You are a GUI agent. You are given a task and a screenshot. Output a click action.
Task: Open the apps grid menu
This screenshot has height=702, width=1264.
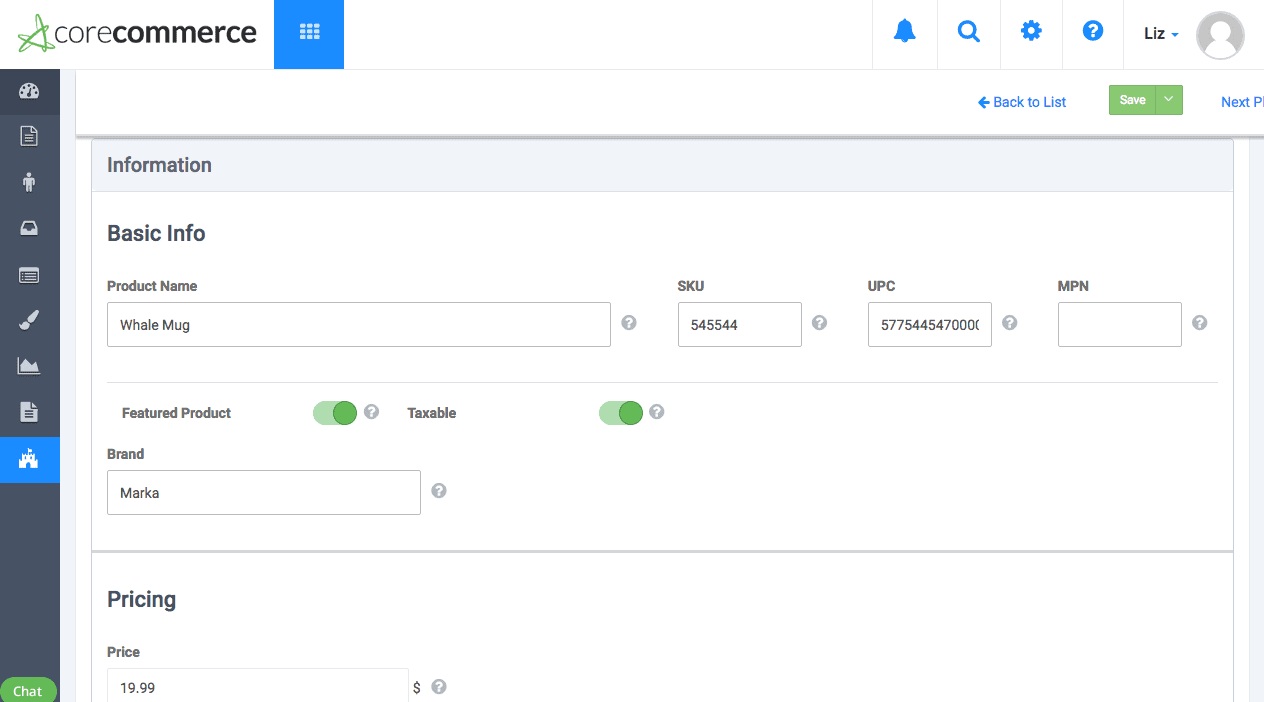tap(309, 34)
